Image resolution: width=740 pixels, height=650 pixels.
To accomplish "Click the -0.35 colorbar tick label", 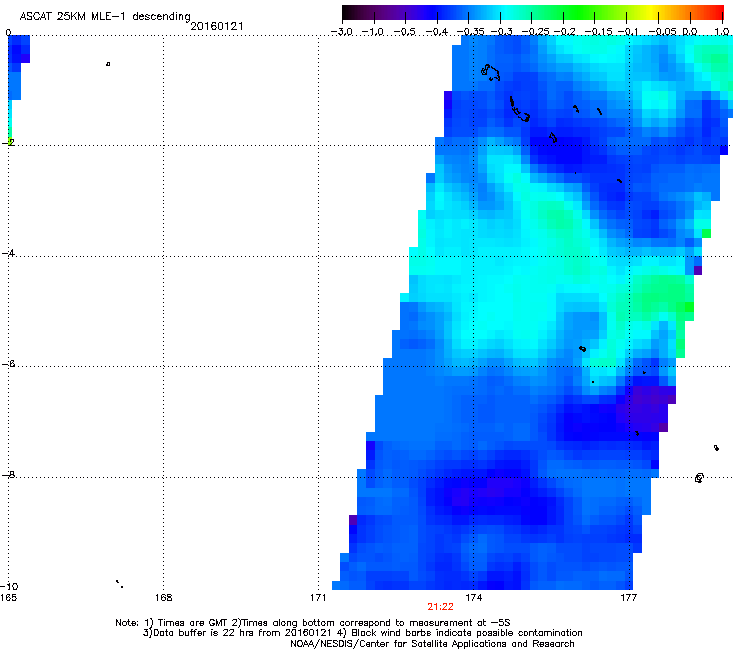I will pyautogui.click(x=471, y=32).
